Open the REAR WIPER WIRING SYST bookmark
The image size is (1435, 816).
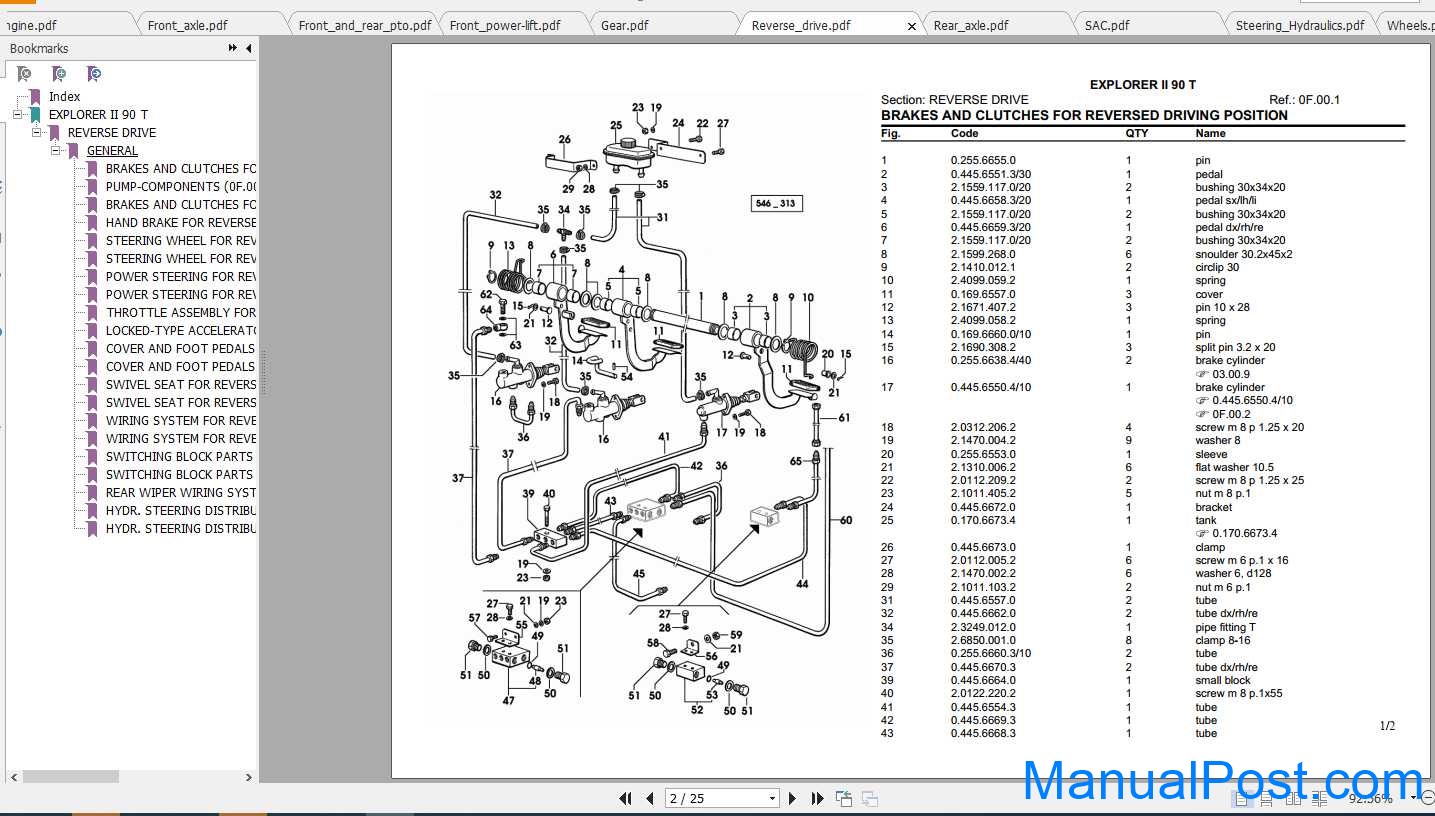pyautogui.click(x=180, y=493)
